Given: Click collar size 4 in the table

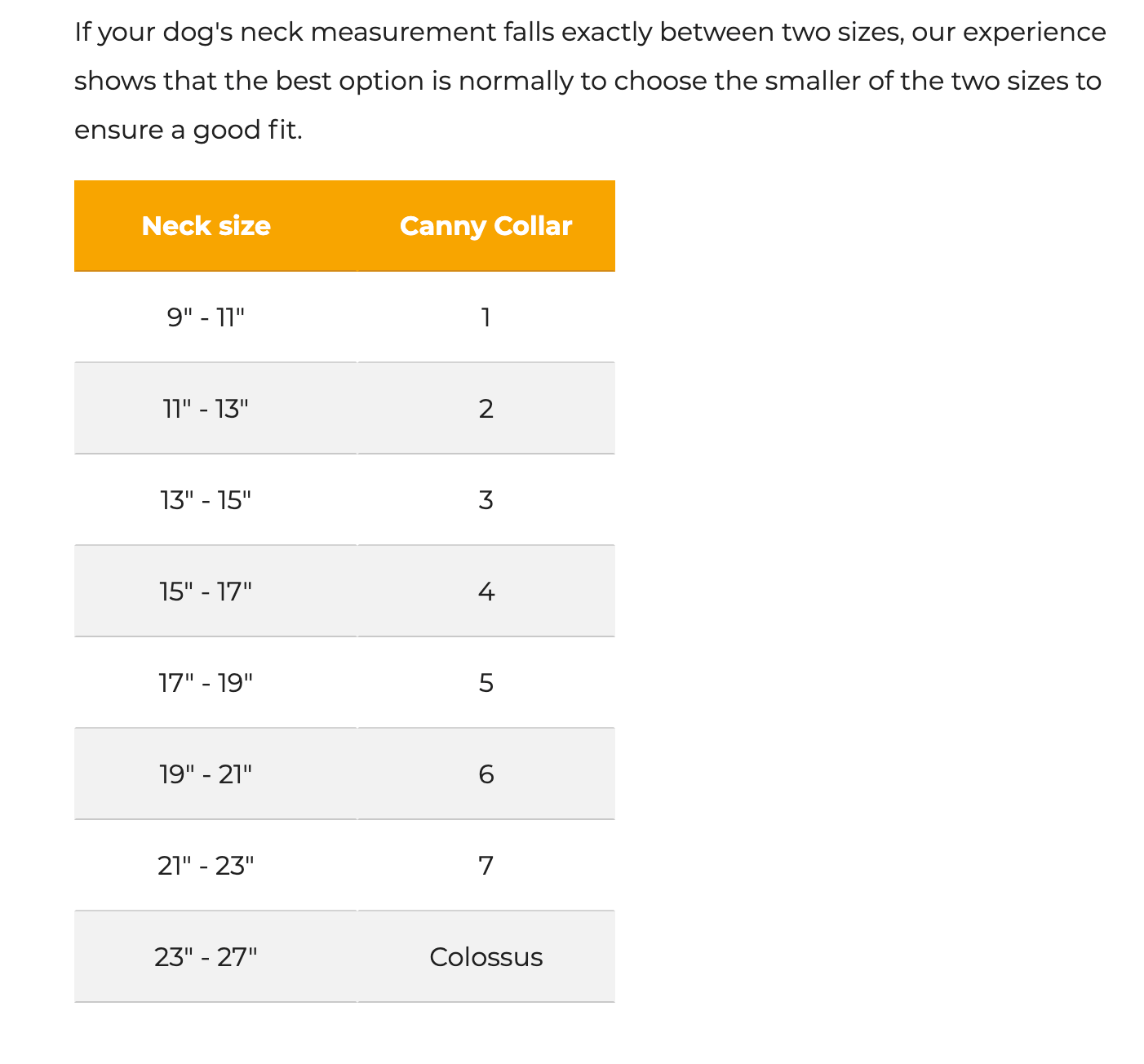Looking at the screenshot, I should tap(486, 592).
